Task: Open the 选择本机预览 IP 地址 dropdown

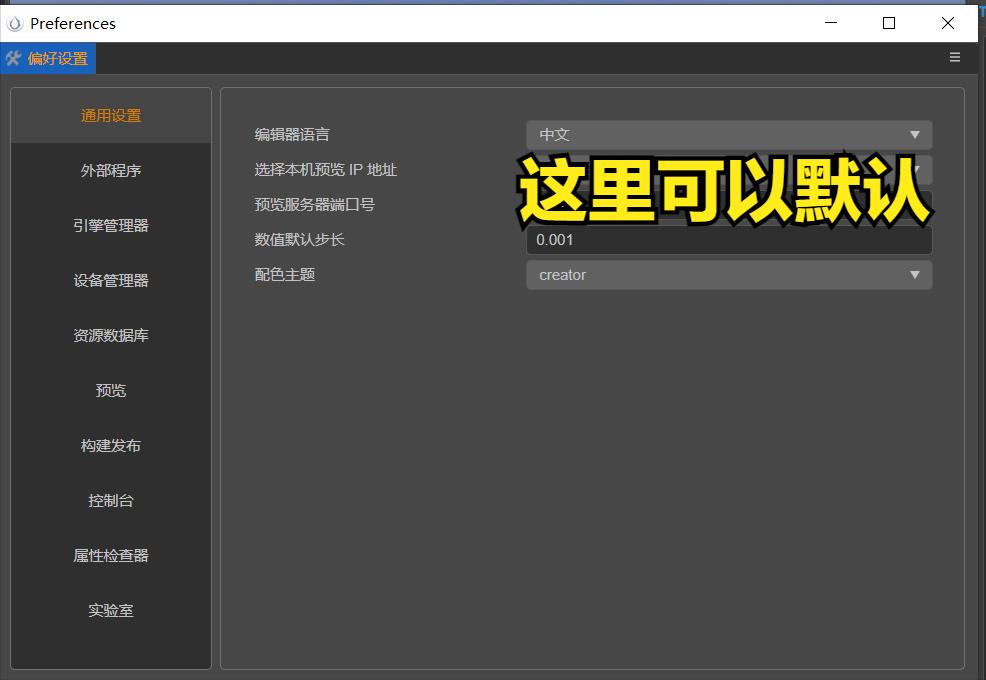Action: [x=728, y=170]
